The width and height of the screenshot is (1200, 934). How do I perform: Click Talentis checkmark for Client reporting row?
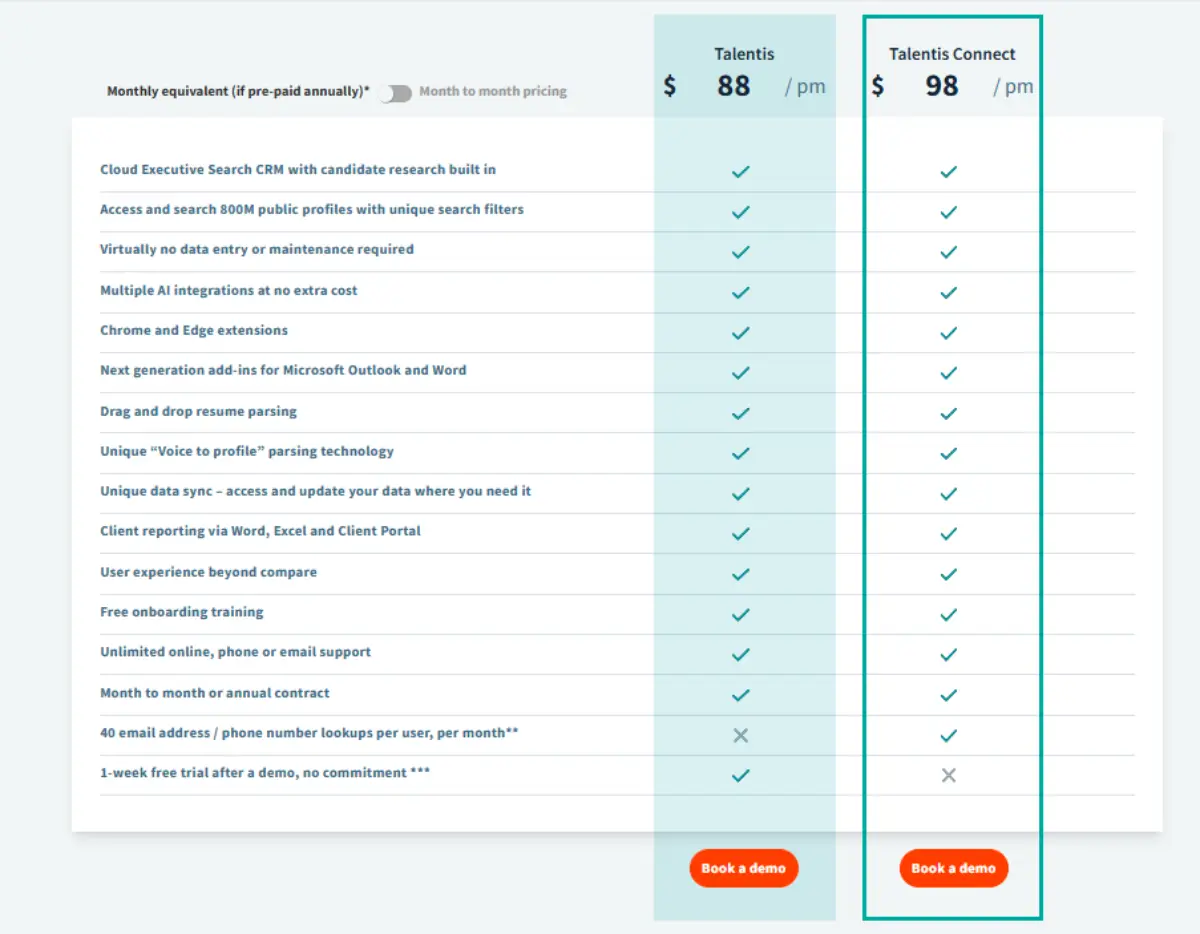740,534
